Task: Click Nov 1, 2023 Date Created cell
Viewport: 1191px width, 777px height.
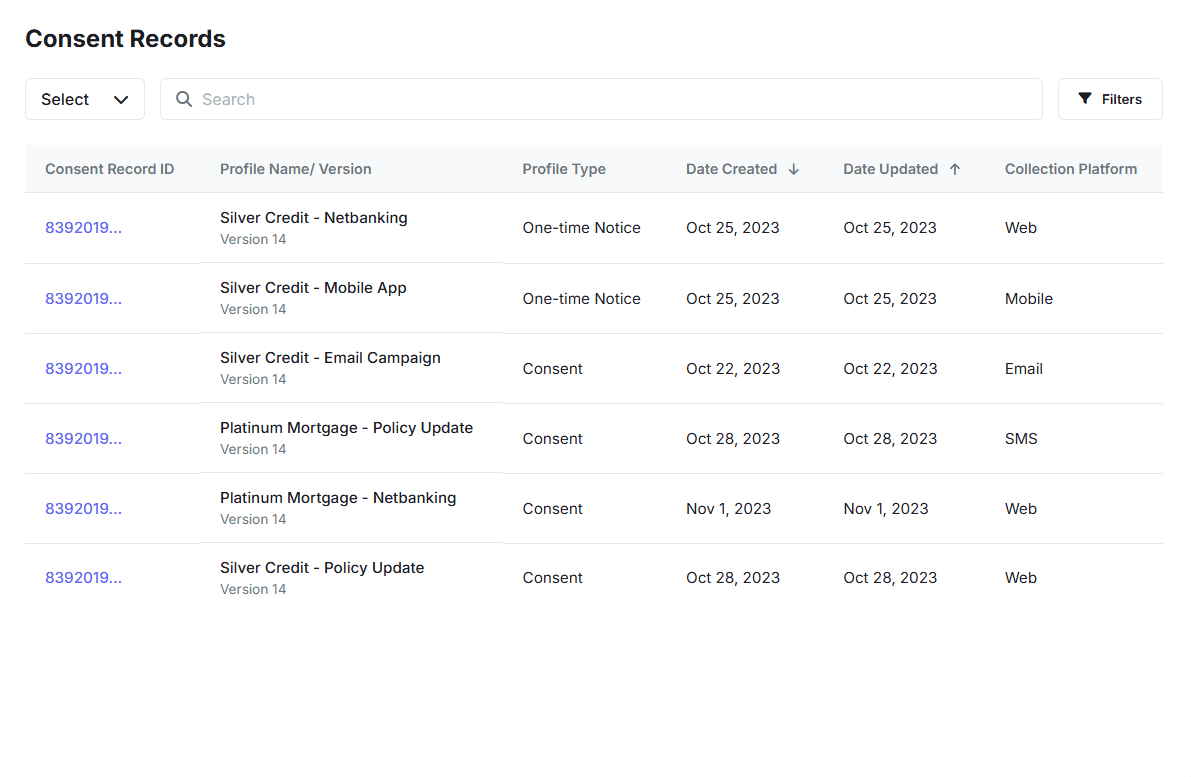Action: pyautogui.click(x=728, y=508)
